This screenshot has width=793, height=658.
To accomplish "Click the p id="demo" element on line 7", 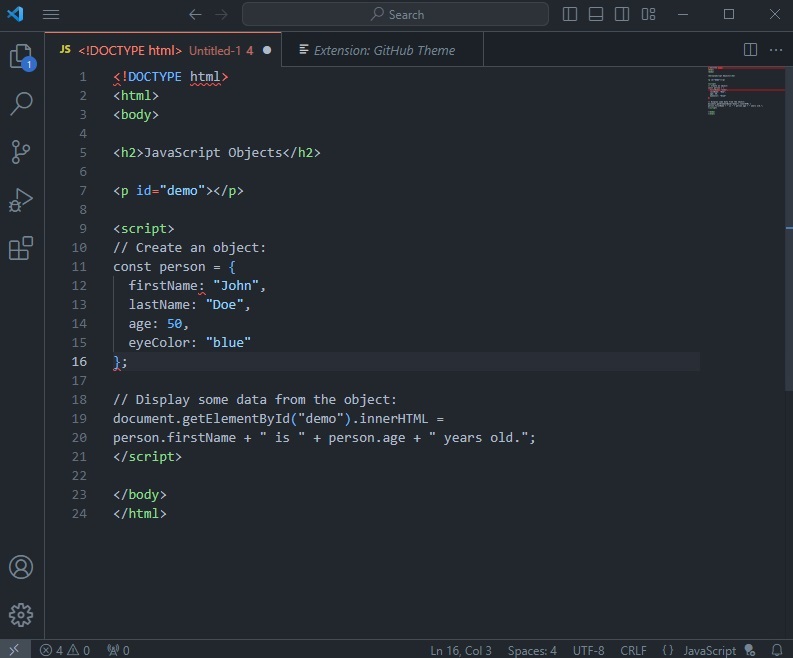I will pyautogui.click(x=178, y=191).
